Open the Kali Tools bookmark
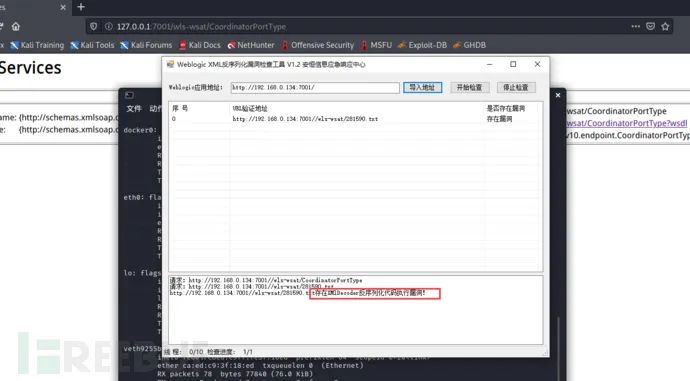Screen dimensions: 690x381 pos(92,45)
